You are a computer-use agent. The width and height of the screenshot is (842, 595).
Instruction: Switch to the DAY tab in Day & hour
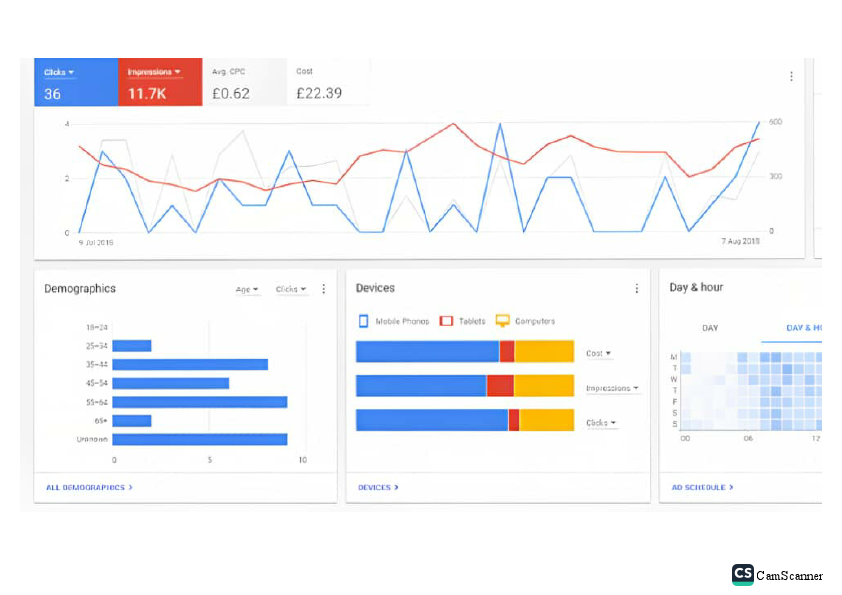click(710, 327)
